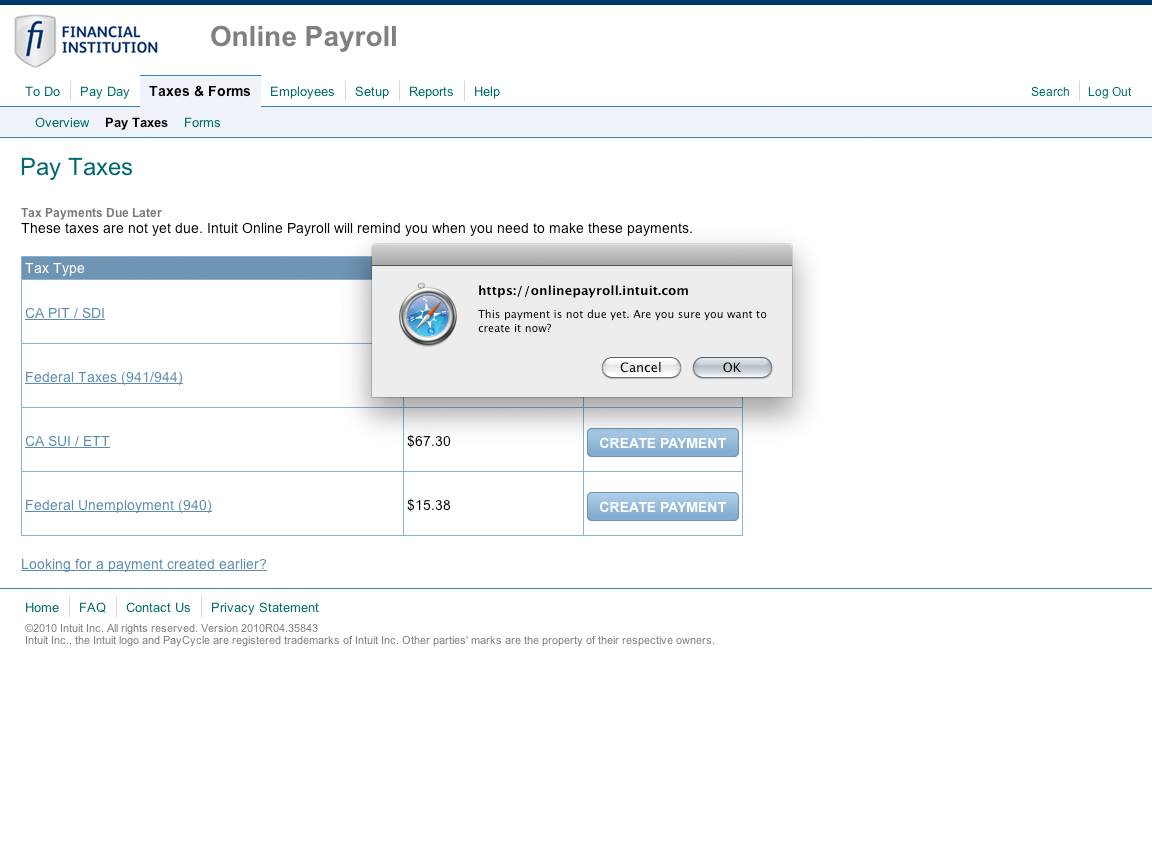Cancel the payment confirmation dialog
1152x863 pixels.
click(641, 368)
